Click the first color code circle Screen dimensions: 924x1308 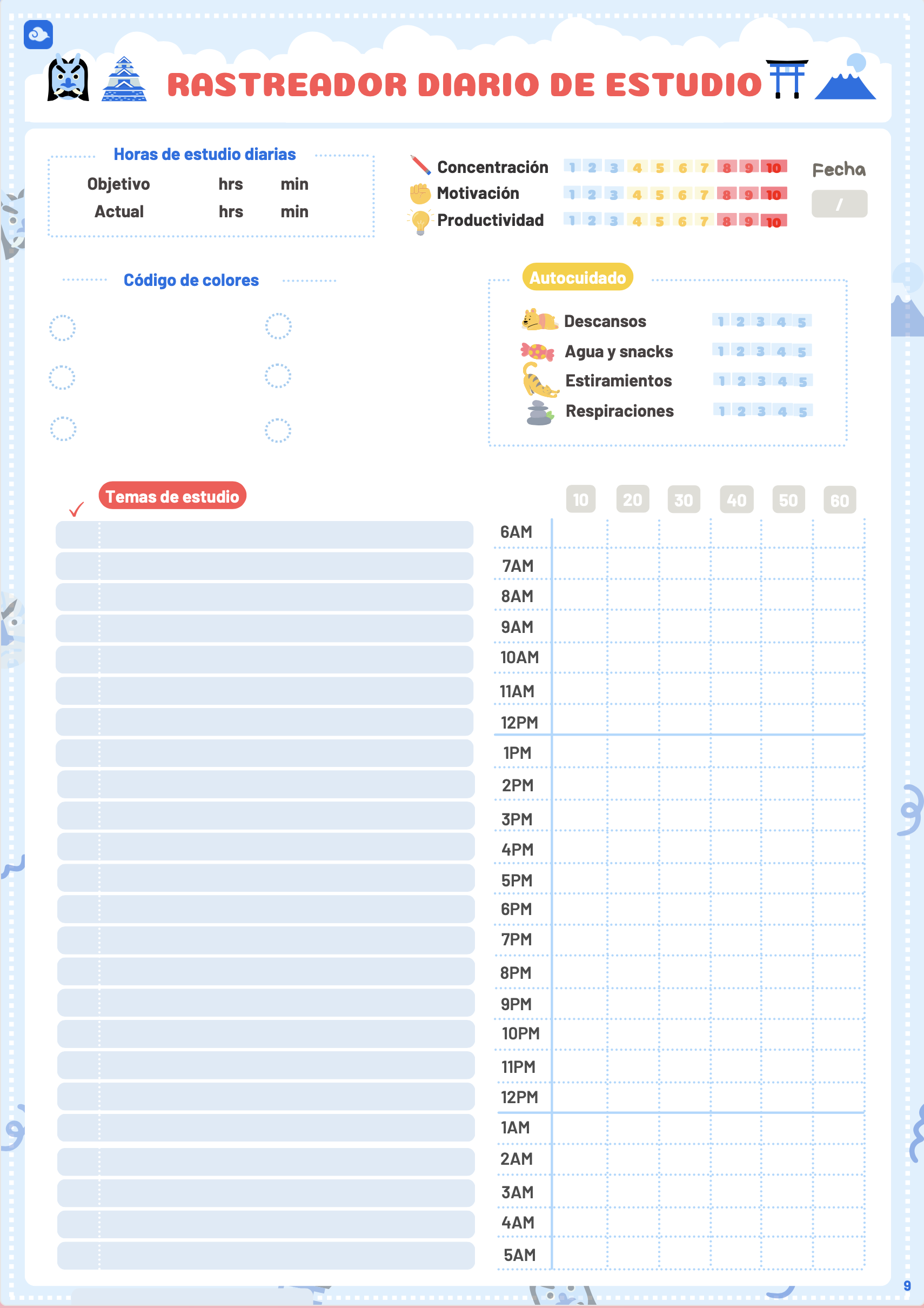pos(62,328)
